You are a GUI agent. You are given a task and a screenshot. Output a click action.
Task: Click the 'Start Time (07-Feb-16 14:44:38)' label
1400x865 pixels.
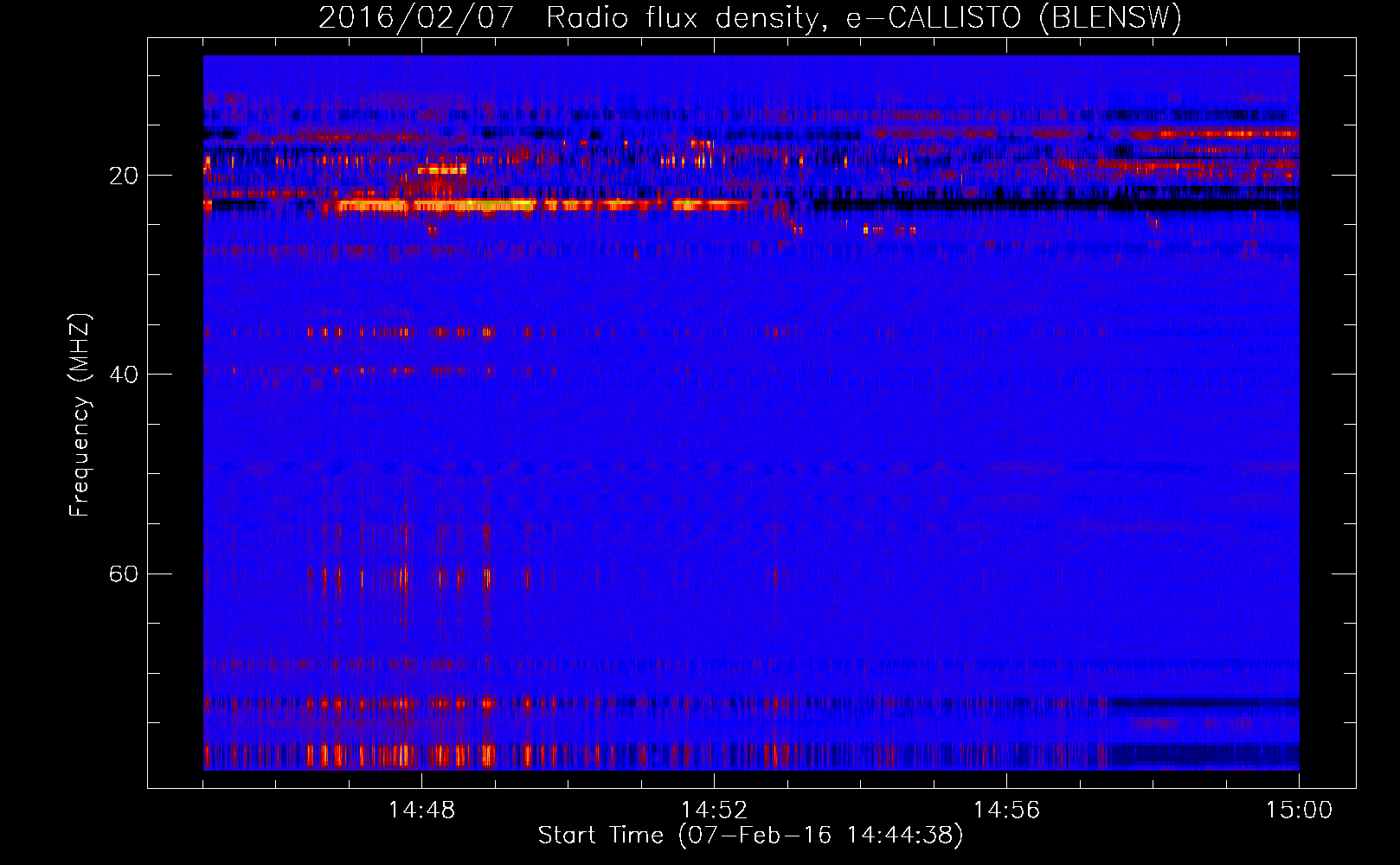pos(750,836)
